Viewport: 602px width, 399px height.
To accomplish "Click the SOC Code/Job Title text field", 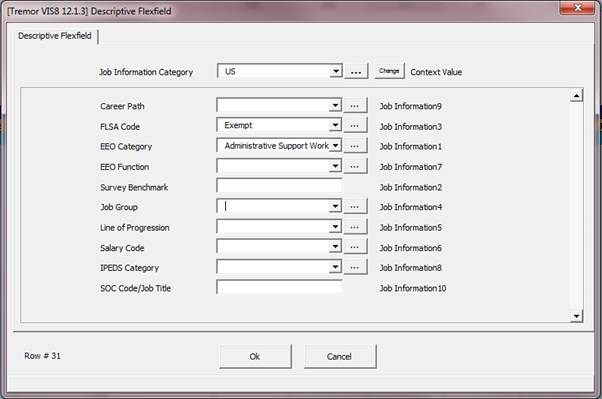I will (x=279, y=287).
